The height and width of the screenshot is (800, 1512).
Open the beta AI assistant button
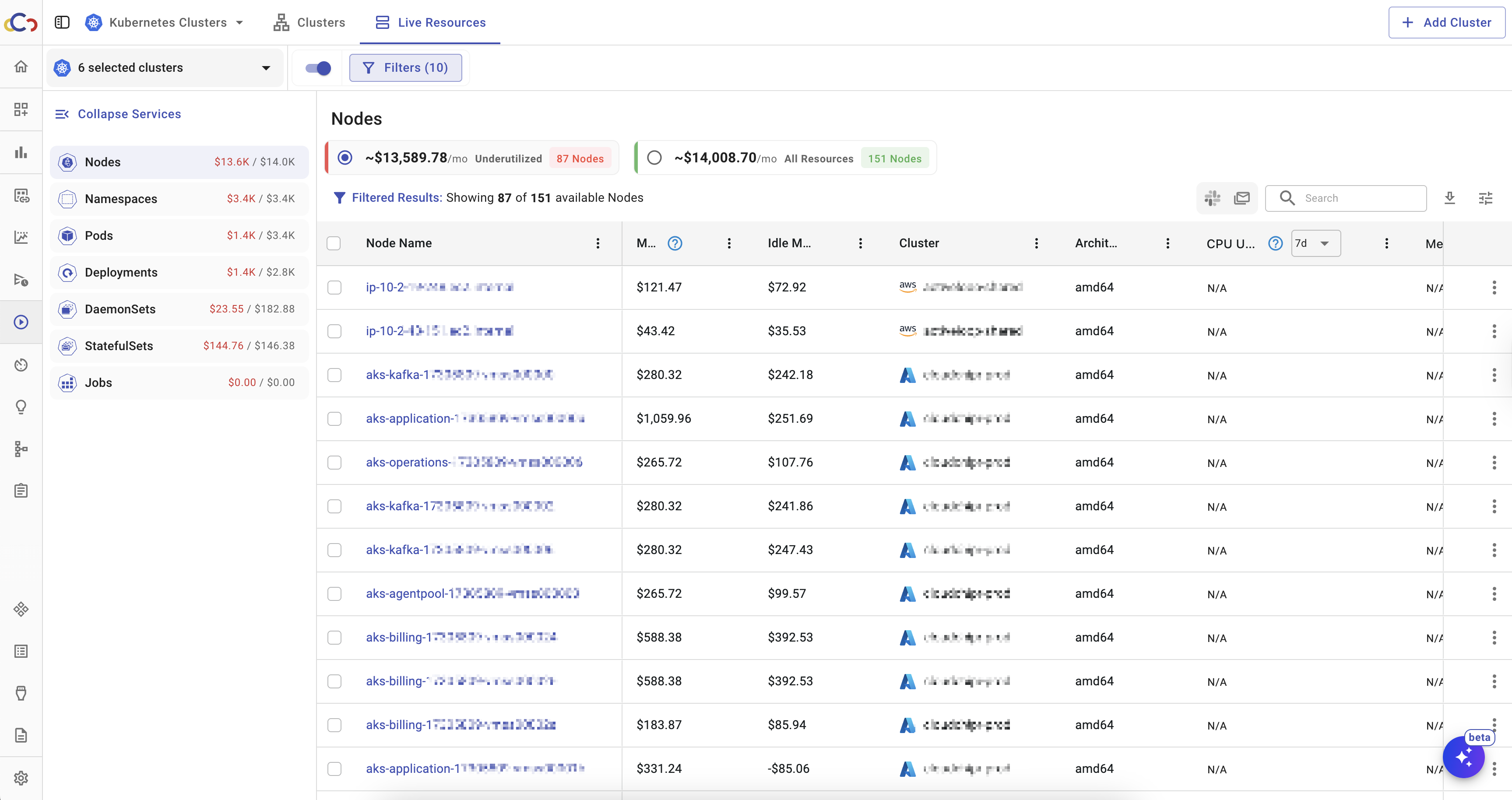(x=1463, y=757)
